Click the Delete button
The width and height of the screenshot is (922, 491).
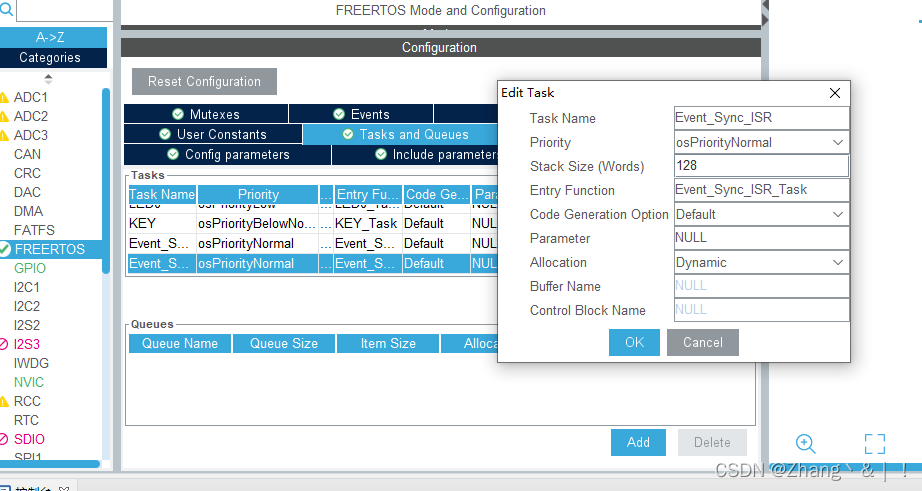(712, 442)
